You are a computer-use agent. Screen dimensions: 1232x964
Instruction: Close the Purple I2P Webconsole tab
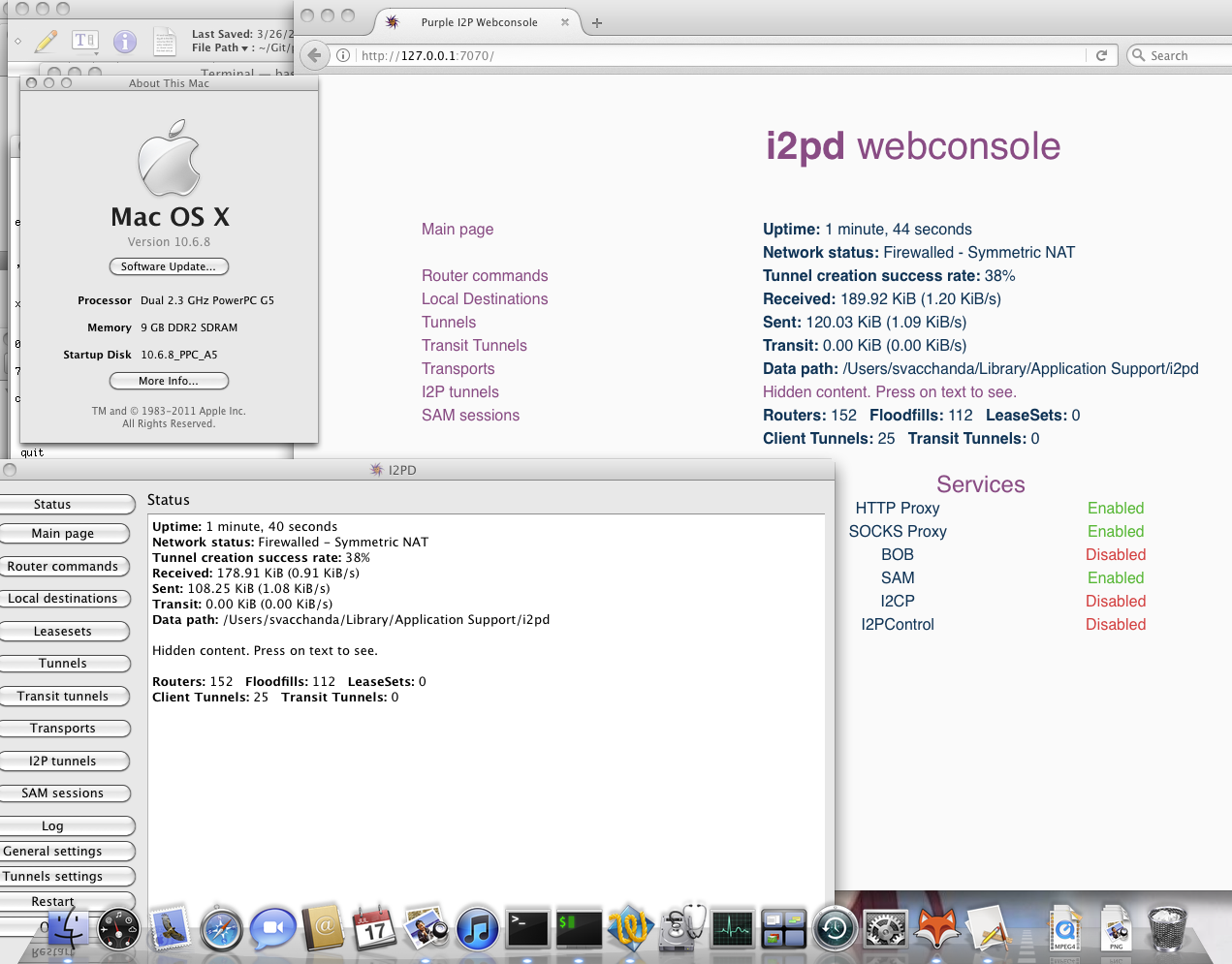coord(565,22)
